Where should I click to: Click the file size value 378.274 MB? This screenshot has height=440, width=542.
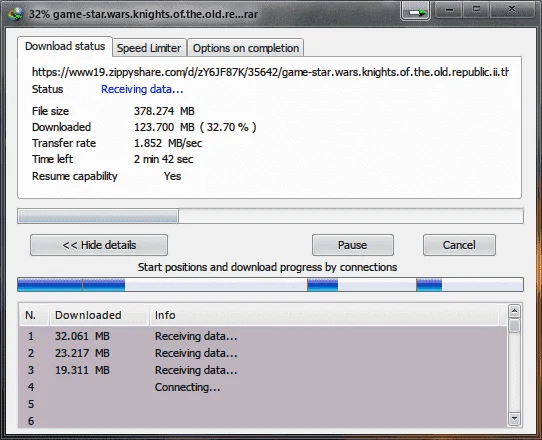[x=164, y=111]
